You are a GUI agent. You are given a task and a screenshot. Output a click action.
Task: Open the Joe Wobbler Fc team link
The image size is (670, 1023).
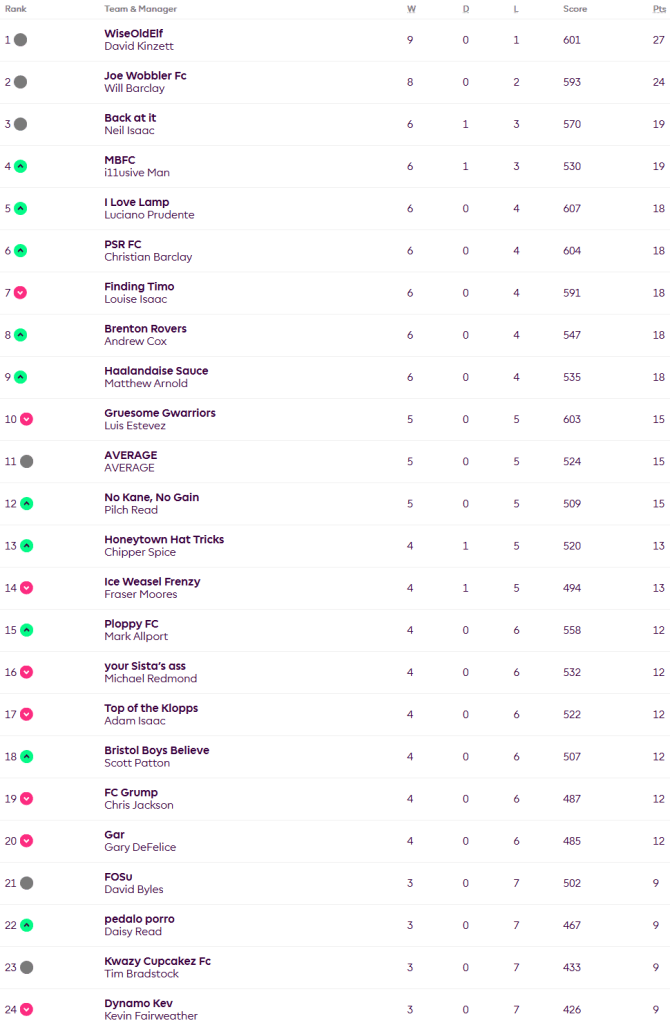pos(145,76)
